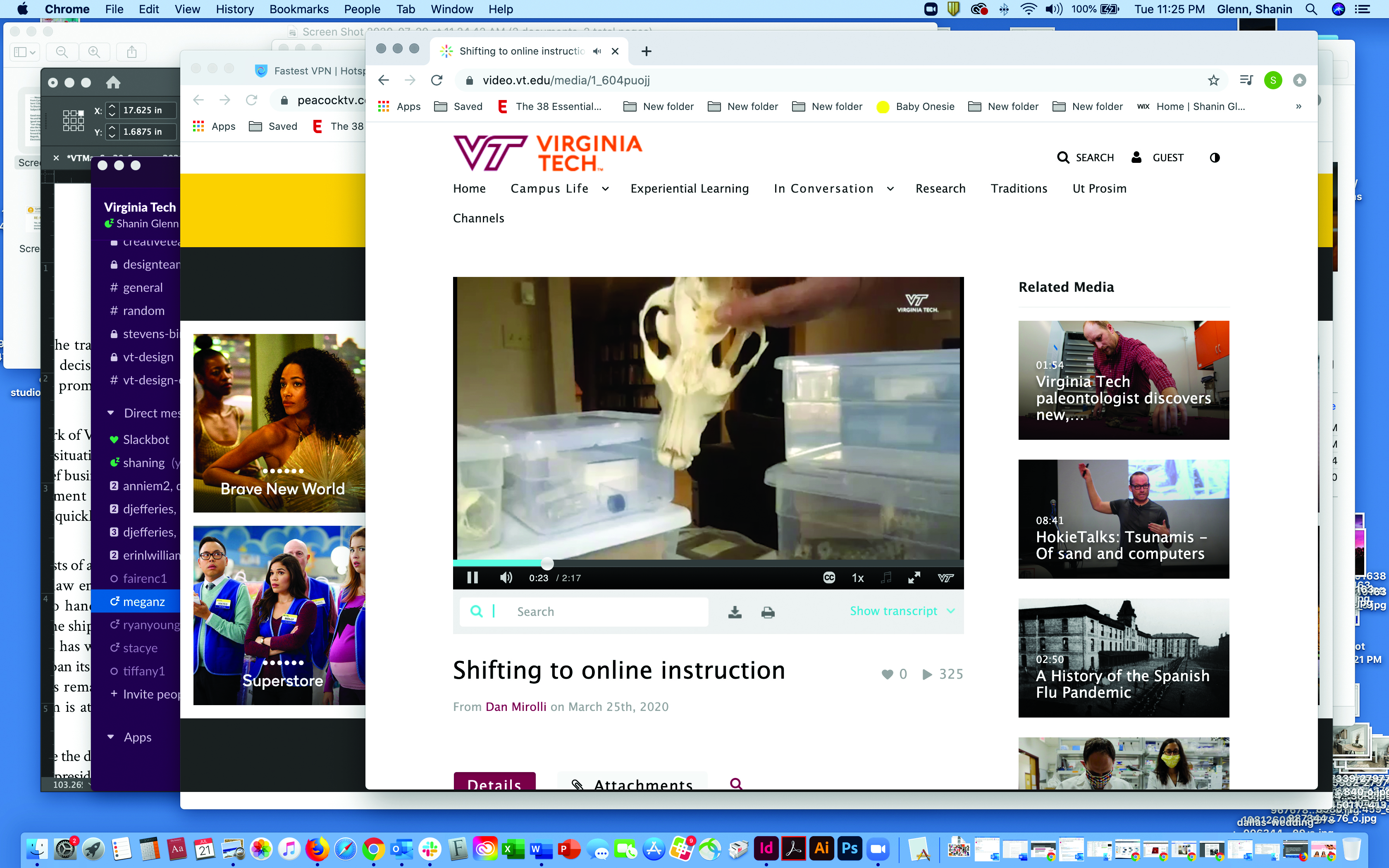The image size is (1389, 868).
Task: Open Bookmarks menu in menu bar
Action: (298, 9)
